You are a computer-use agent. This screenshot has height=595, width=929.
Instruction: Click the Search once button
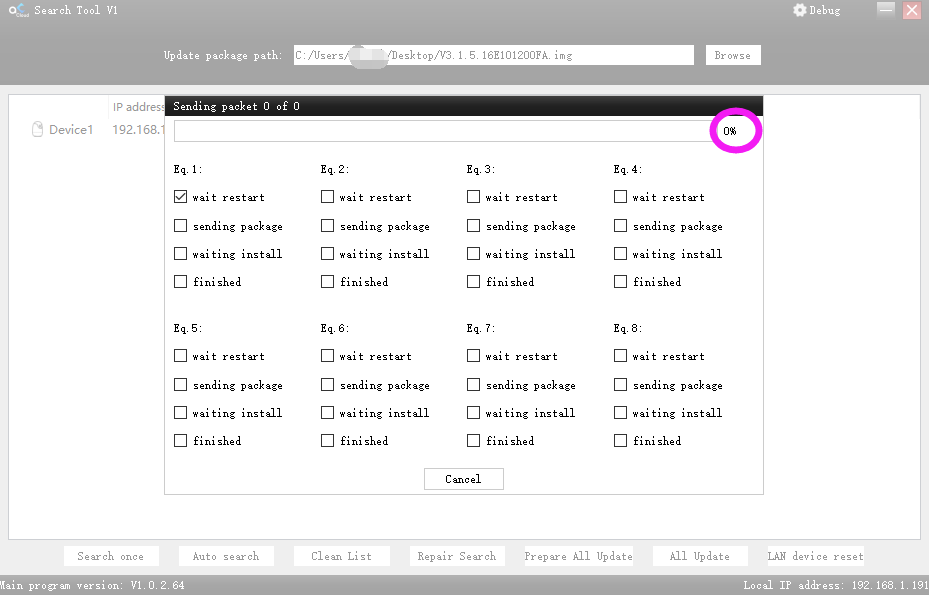111,556
